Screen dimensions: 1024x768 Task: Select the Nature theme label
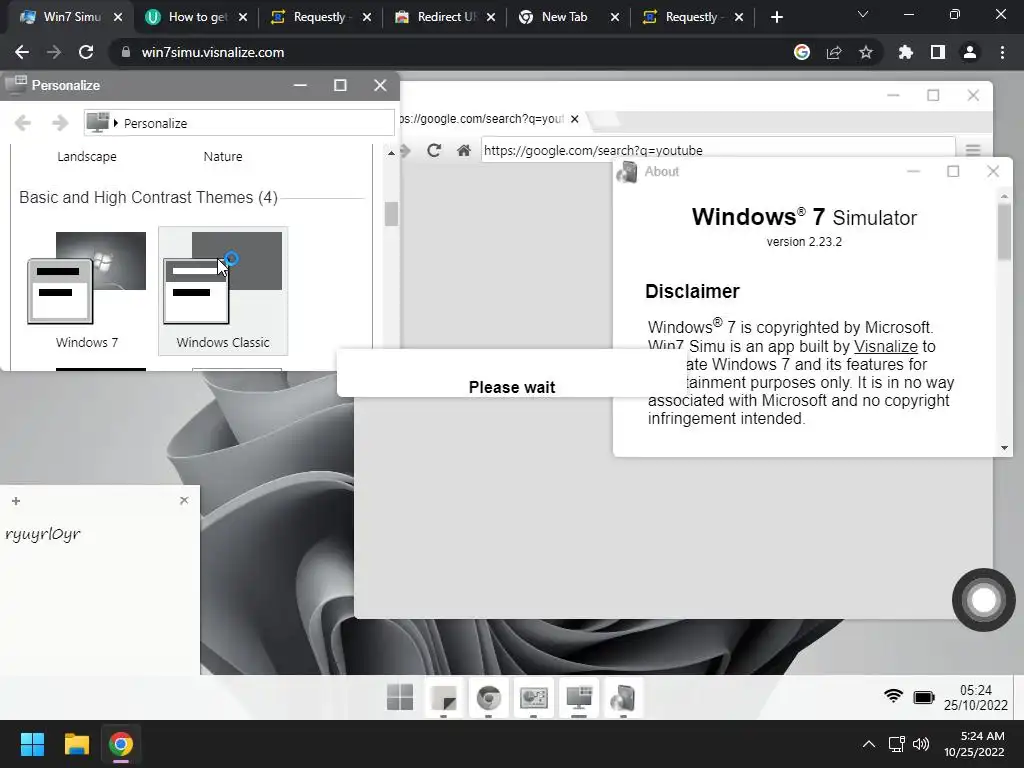[x=223, y=157]
